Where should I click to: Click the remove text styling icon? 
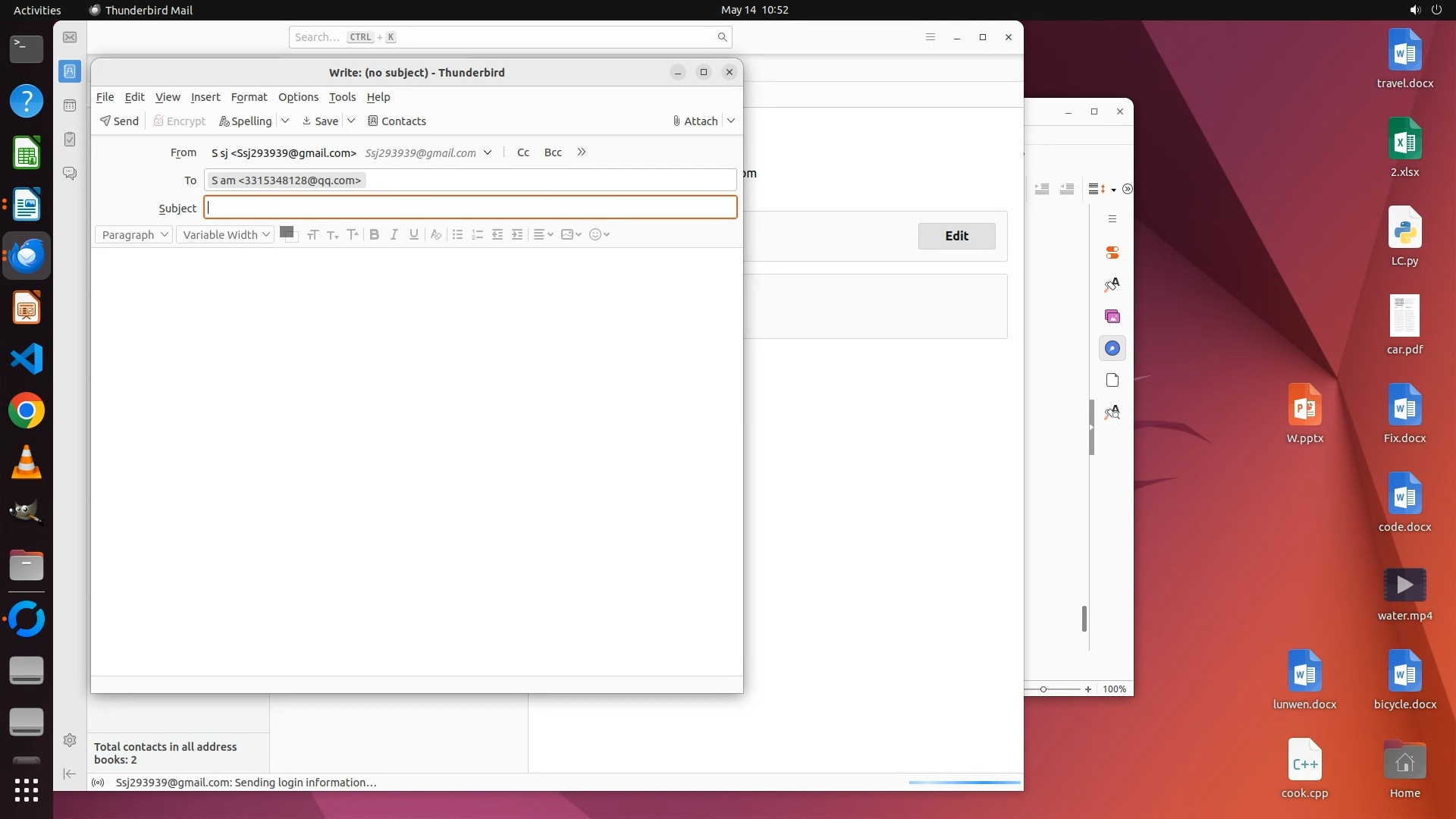435,234
